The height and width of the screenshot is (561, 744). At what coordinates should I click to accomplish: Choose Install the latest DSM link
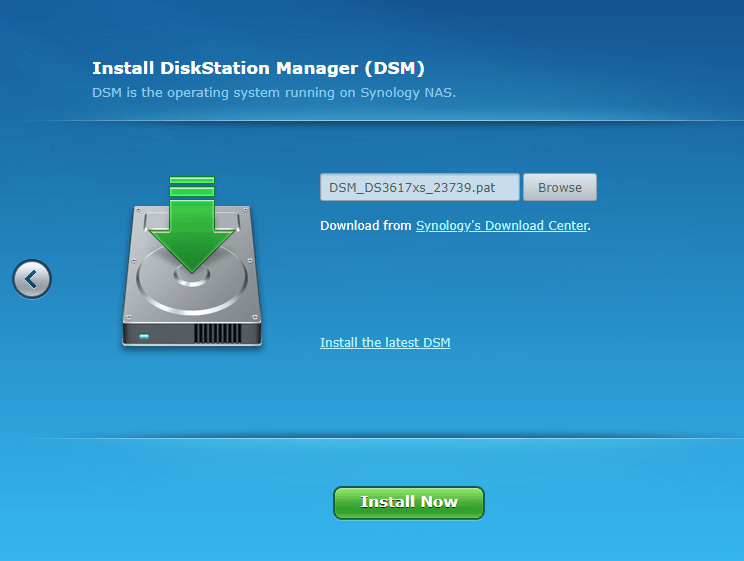(385, 343)
